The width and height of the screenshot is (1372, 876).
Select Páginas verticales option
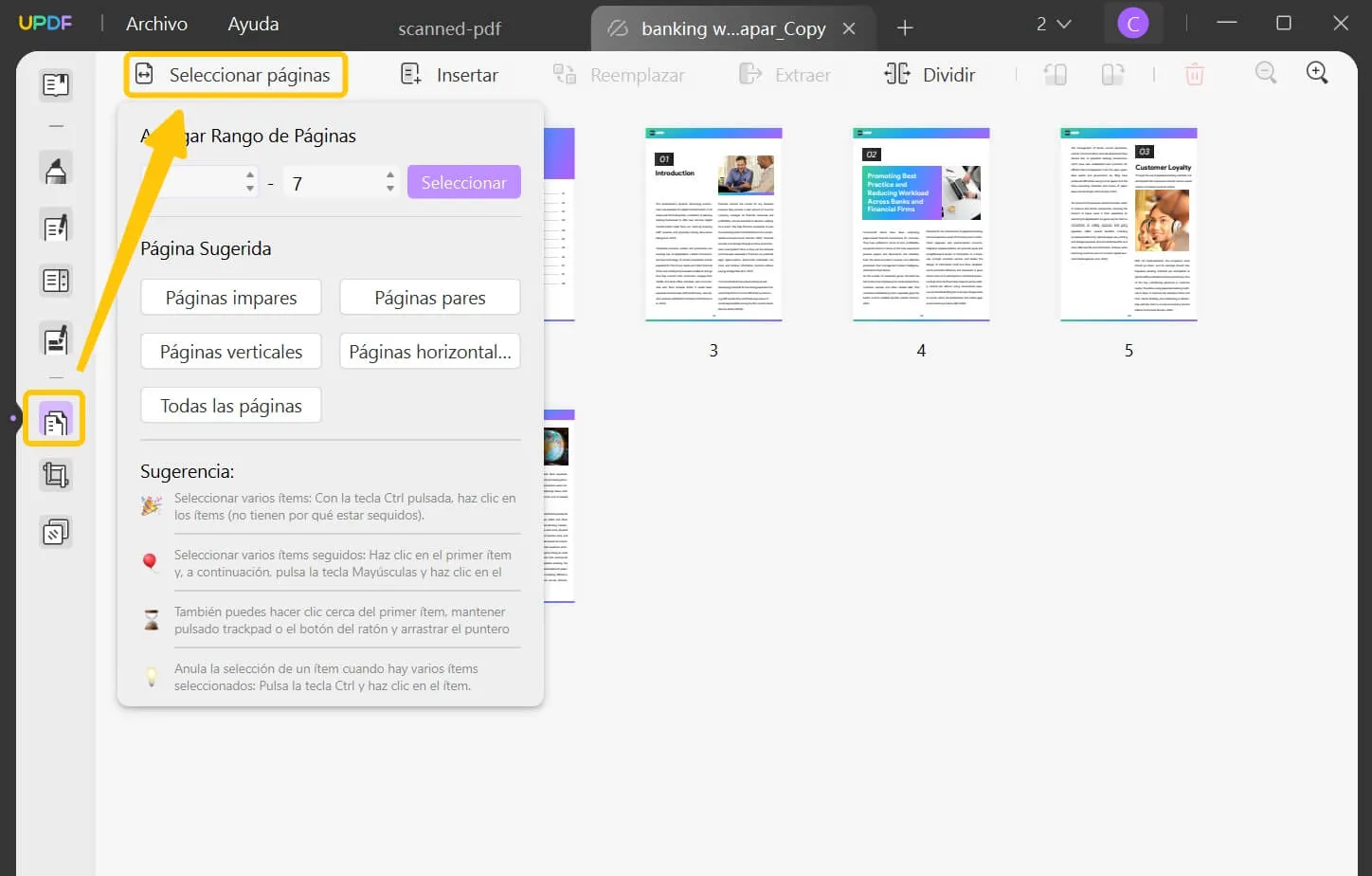pyautogui.click(x=231, y=351)
